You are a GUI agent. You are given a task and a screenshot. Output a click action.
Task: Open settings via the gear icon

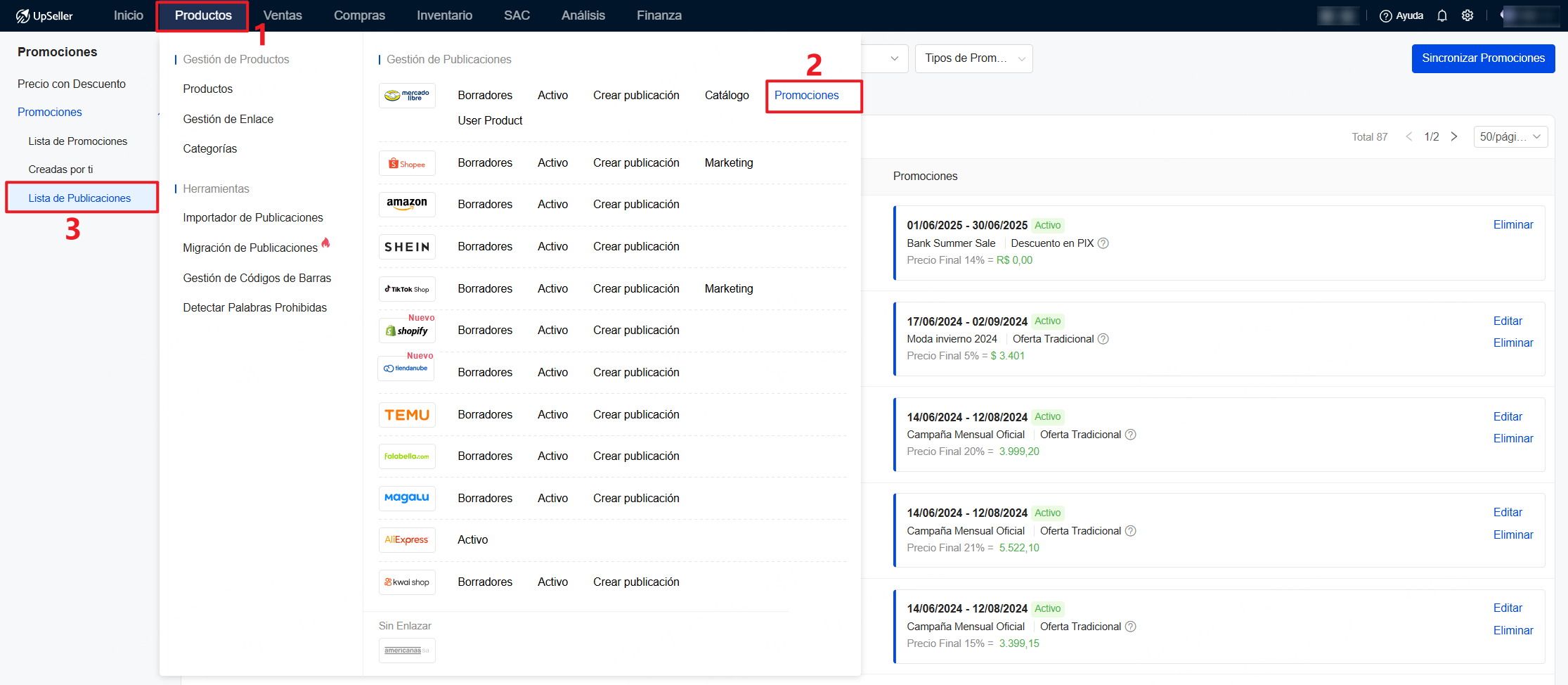point(1467,15)
